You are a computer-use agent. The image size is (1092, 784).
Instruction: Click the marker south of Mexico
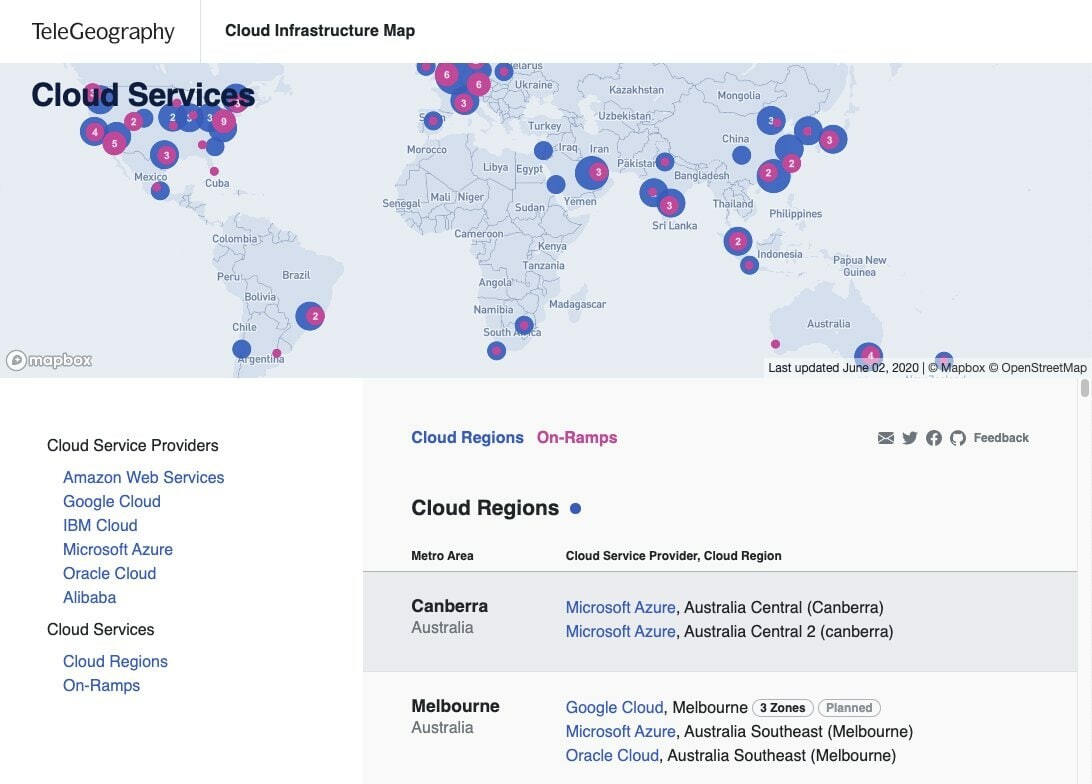pos(160,190)
